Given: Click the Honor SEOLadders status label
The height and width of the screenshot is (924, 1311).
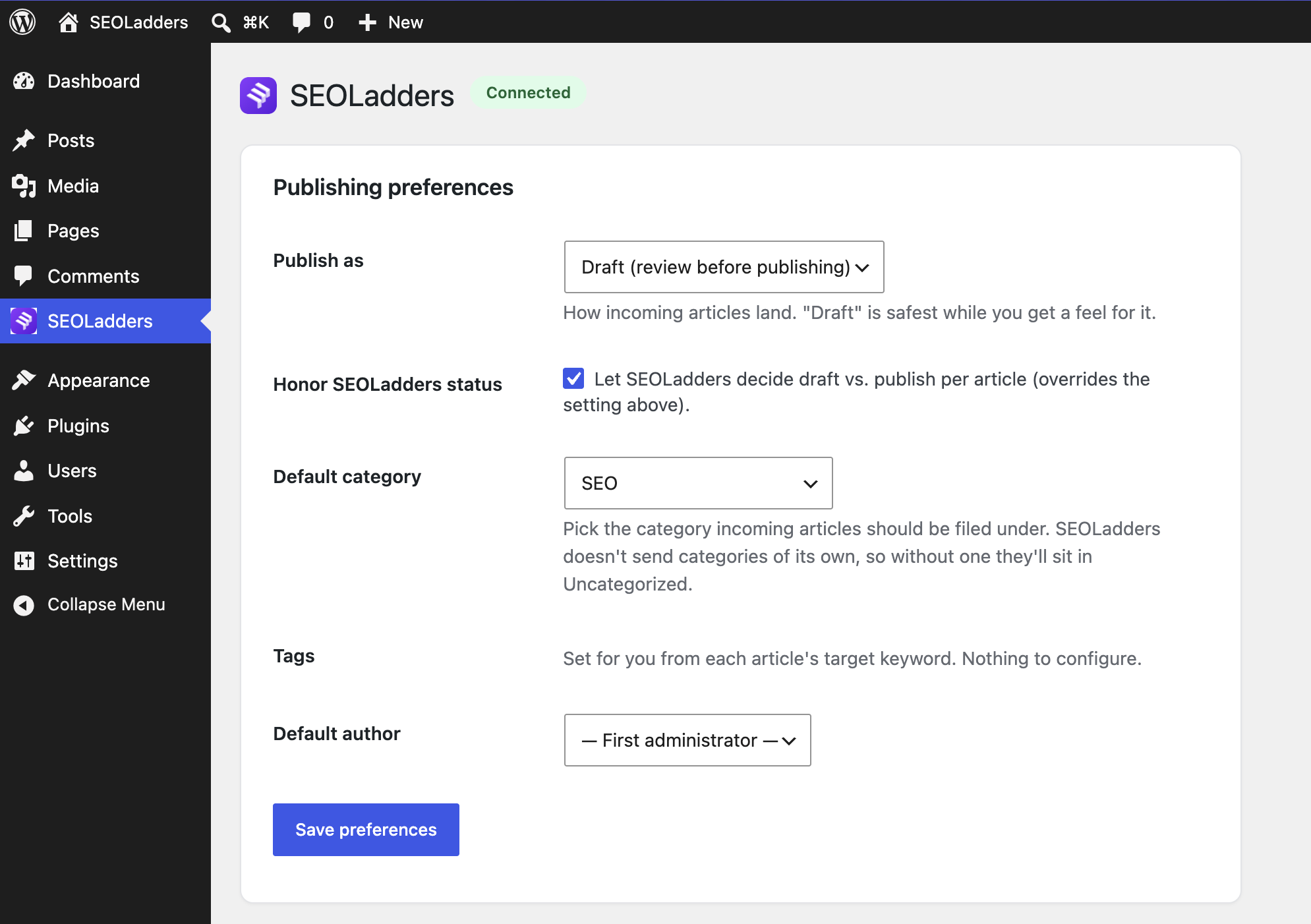Looking at the screenshot, I should pyautogui.click(x=388, y=384).
